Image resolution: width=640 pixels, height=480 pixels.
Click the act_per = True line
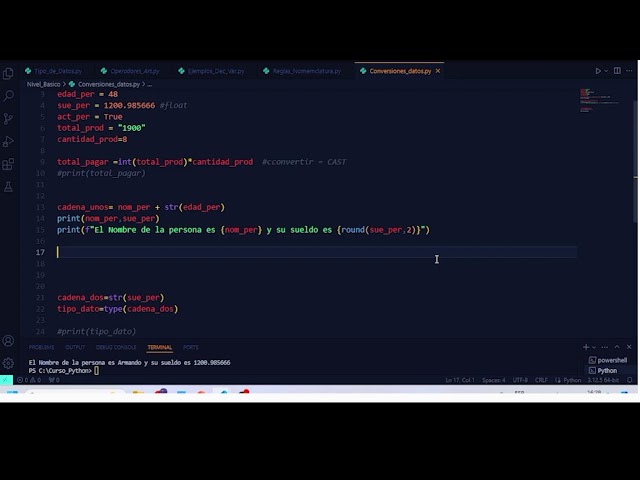(x=90, y=117)
